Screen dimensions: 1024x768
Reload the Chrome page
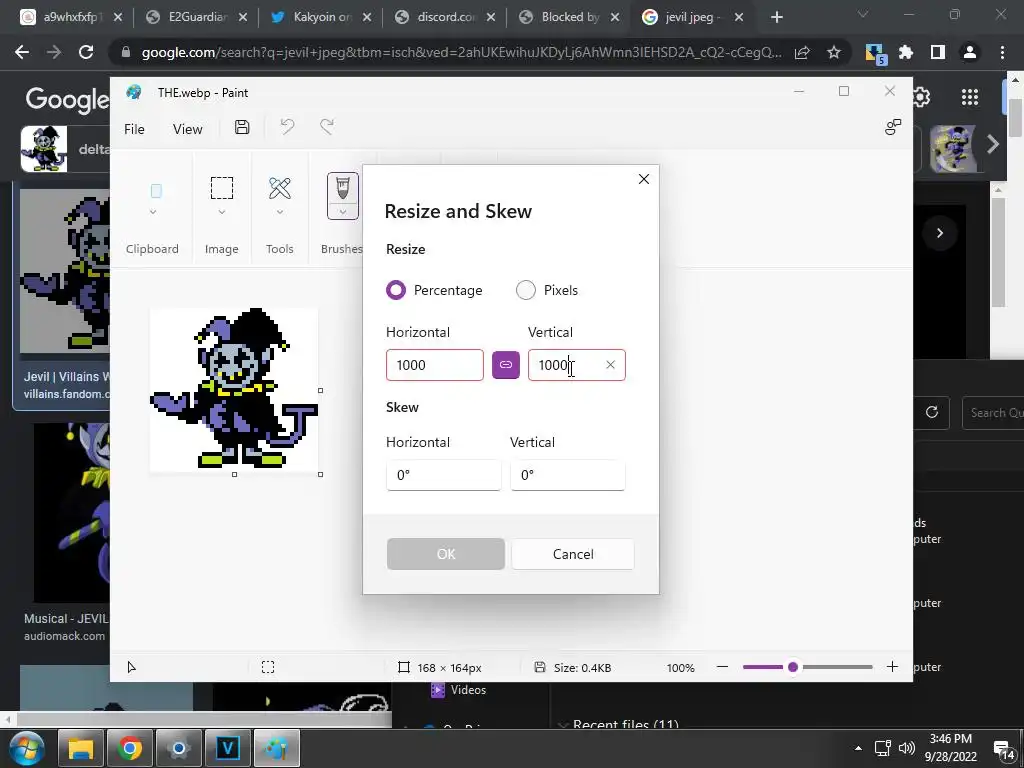(x=86, y=52)
